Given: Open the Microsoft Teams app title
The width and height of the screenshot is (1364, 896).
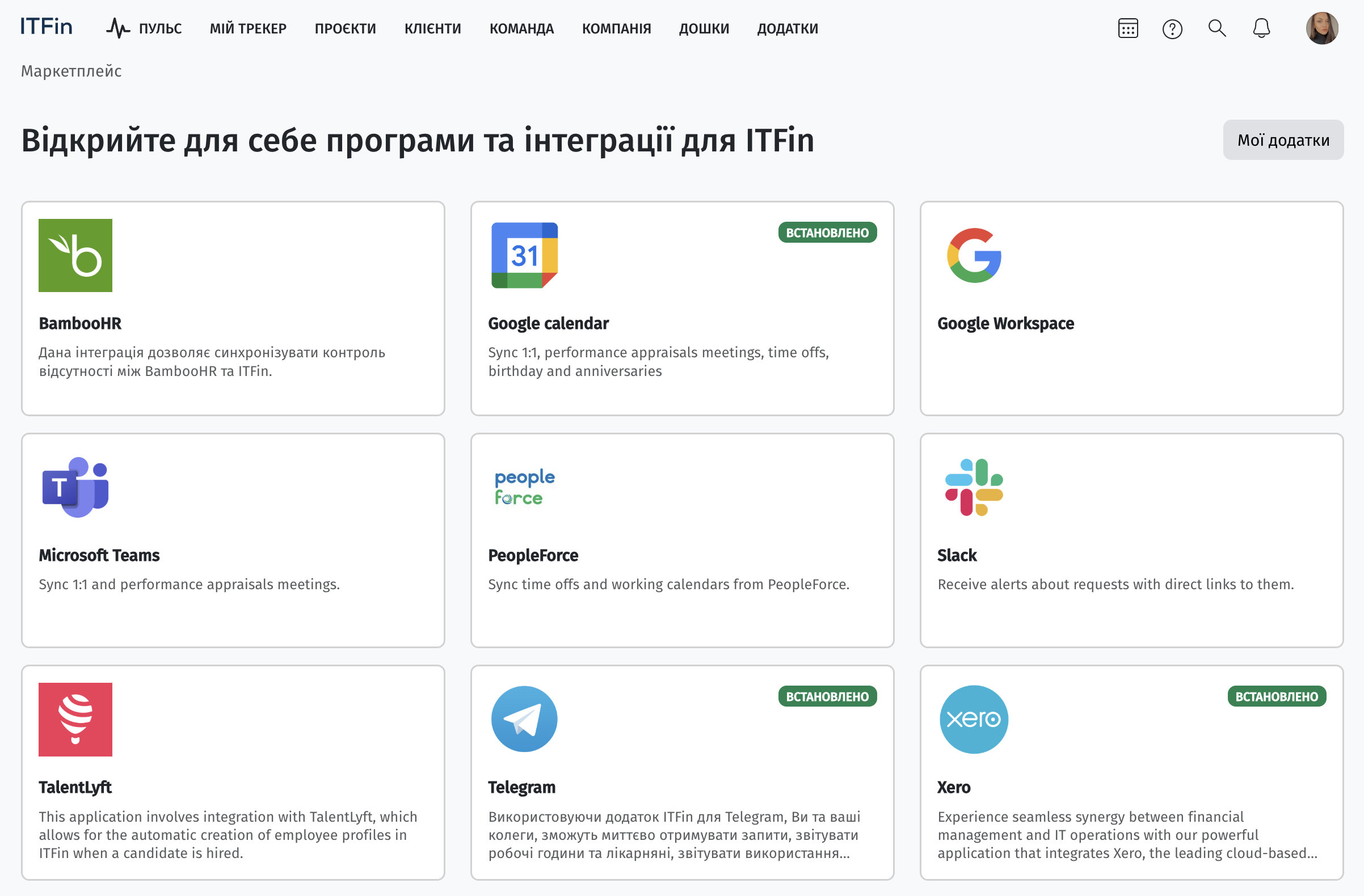Looking at the screenshot, I should click(99, 556).
